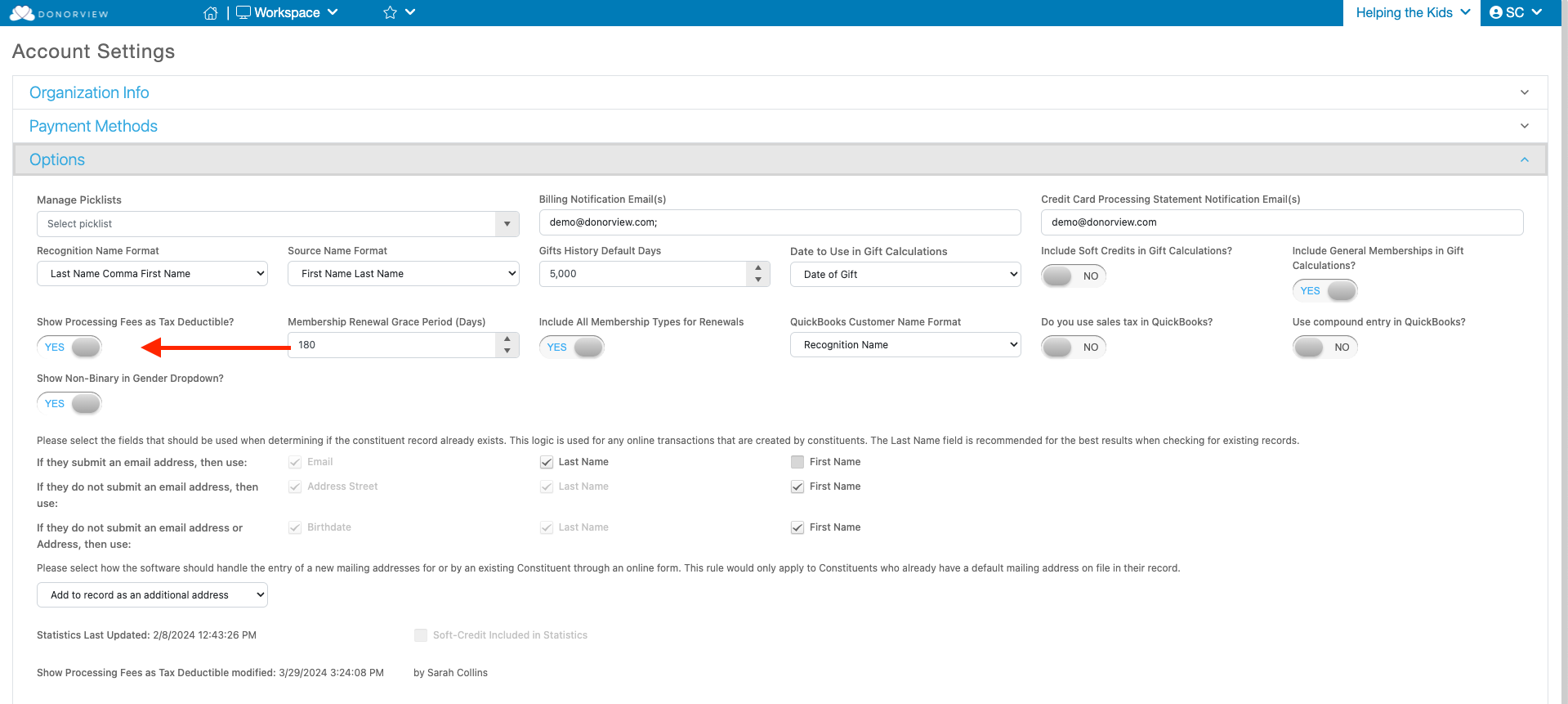Open QuickBooks Customer Name Format dropdown

905,345
